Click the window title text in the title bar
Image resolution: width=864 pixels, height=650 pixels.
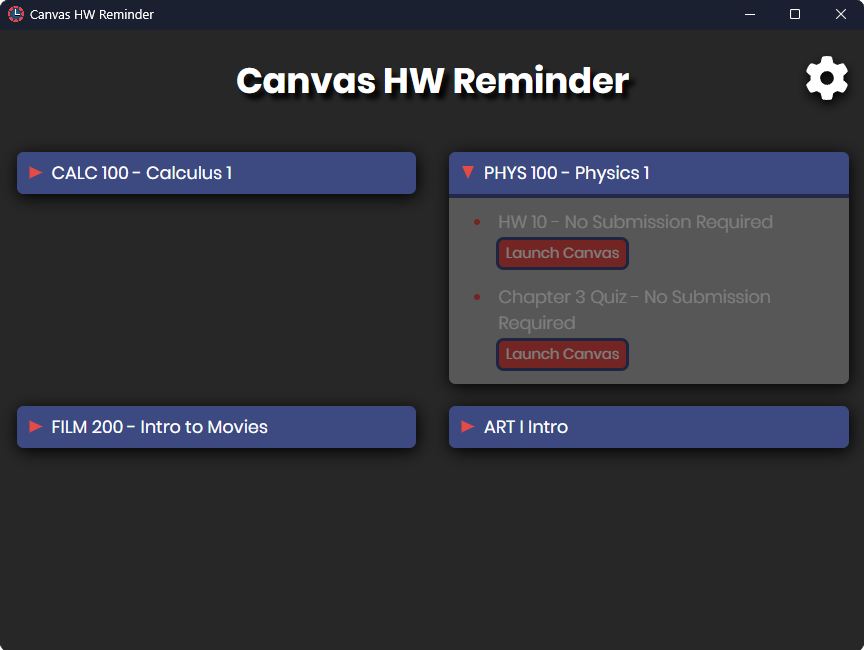pyautogui.click(x=92, y=15)
